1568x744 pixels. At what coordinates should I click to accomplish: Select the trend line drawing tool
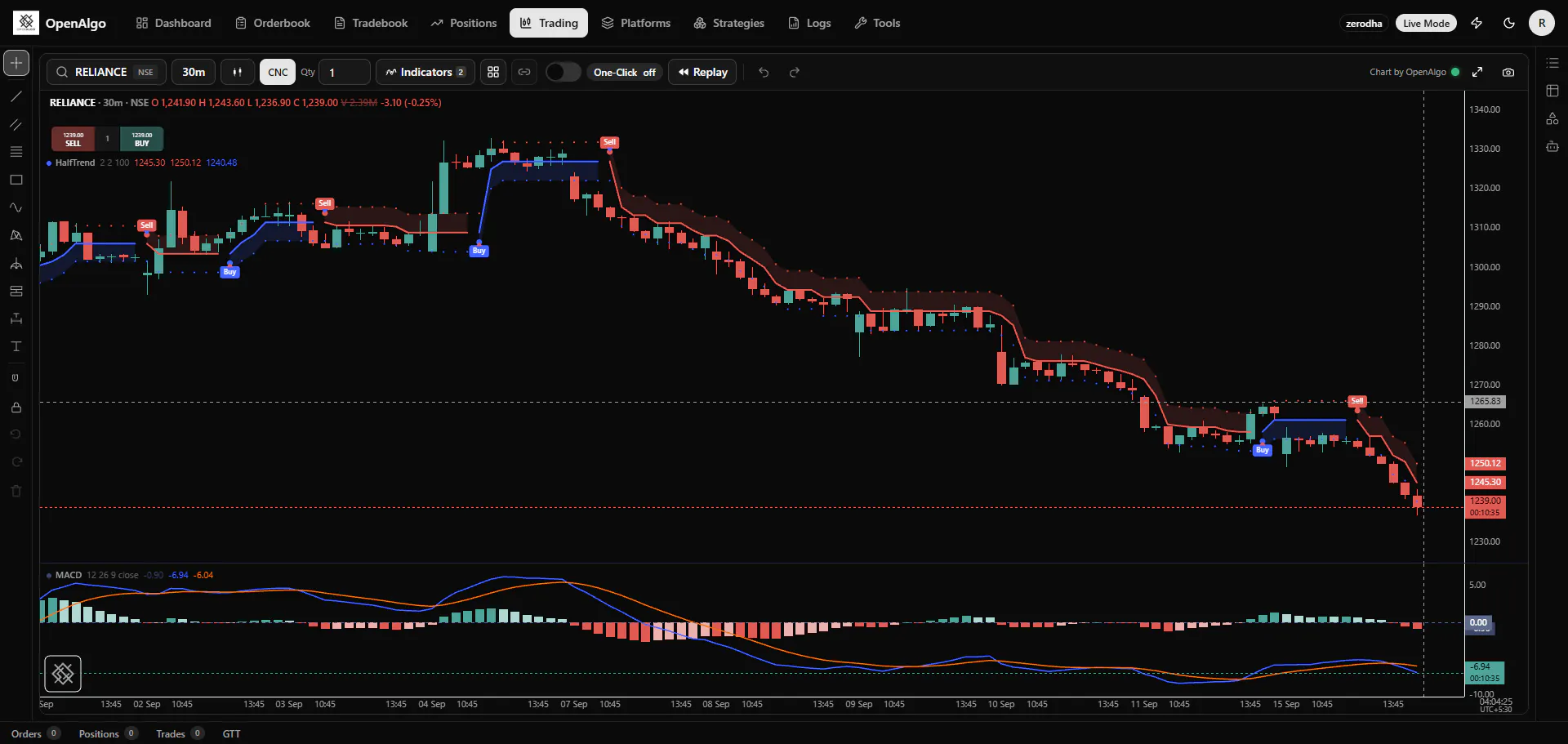(16, 96)
